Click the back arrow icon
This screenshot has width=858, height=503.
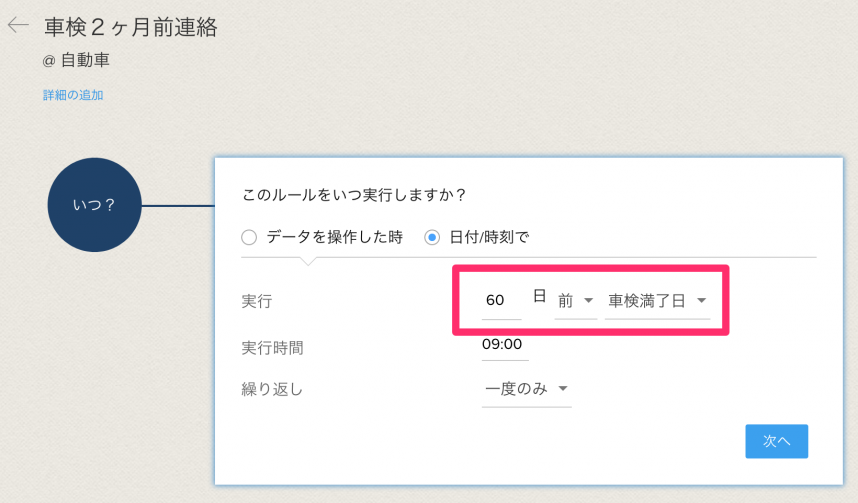(18, 26)
